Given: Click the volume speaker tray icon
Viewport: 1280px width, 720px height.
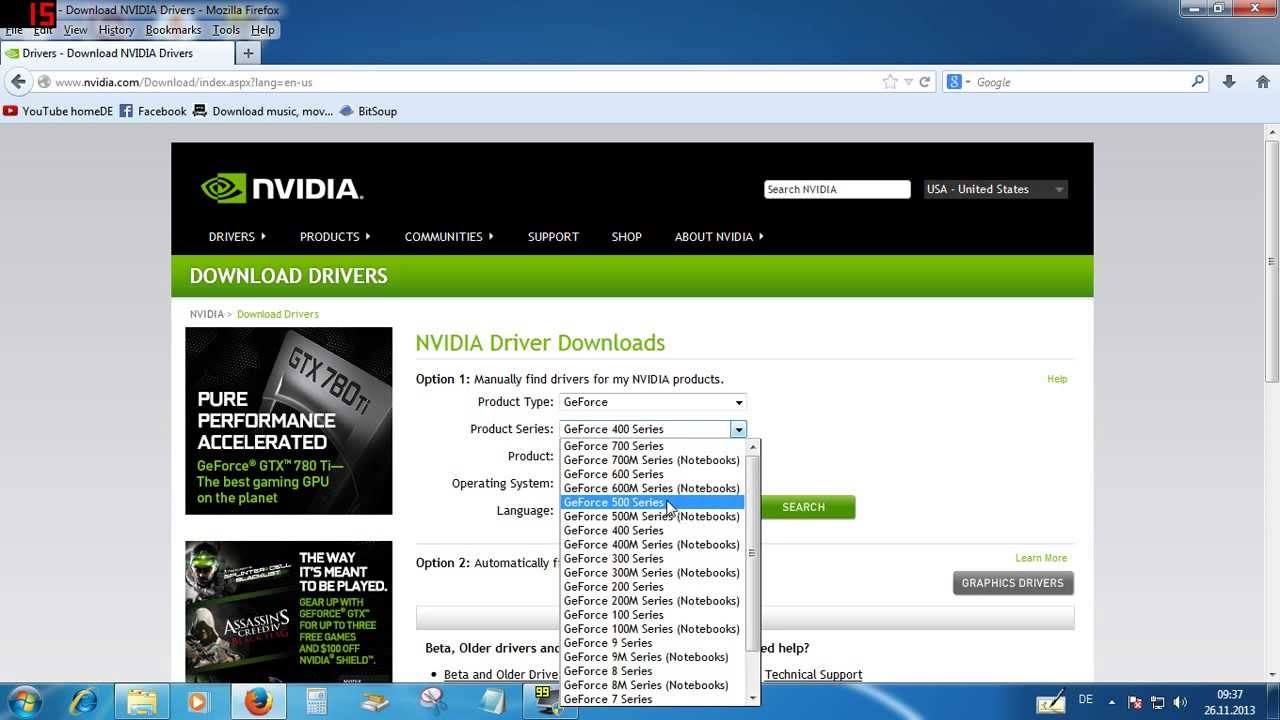Looking at the screenshot, I should [1180, 702].
